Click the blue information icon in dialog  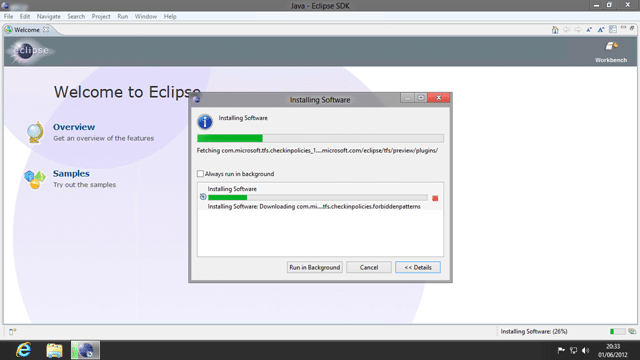coord(205,122)
